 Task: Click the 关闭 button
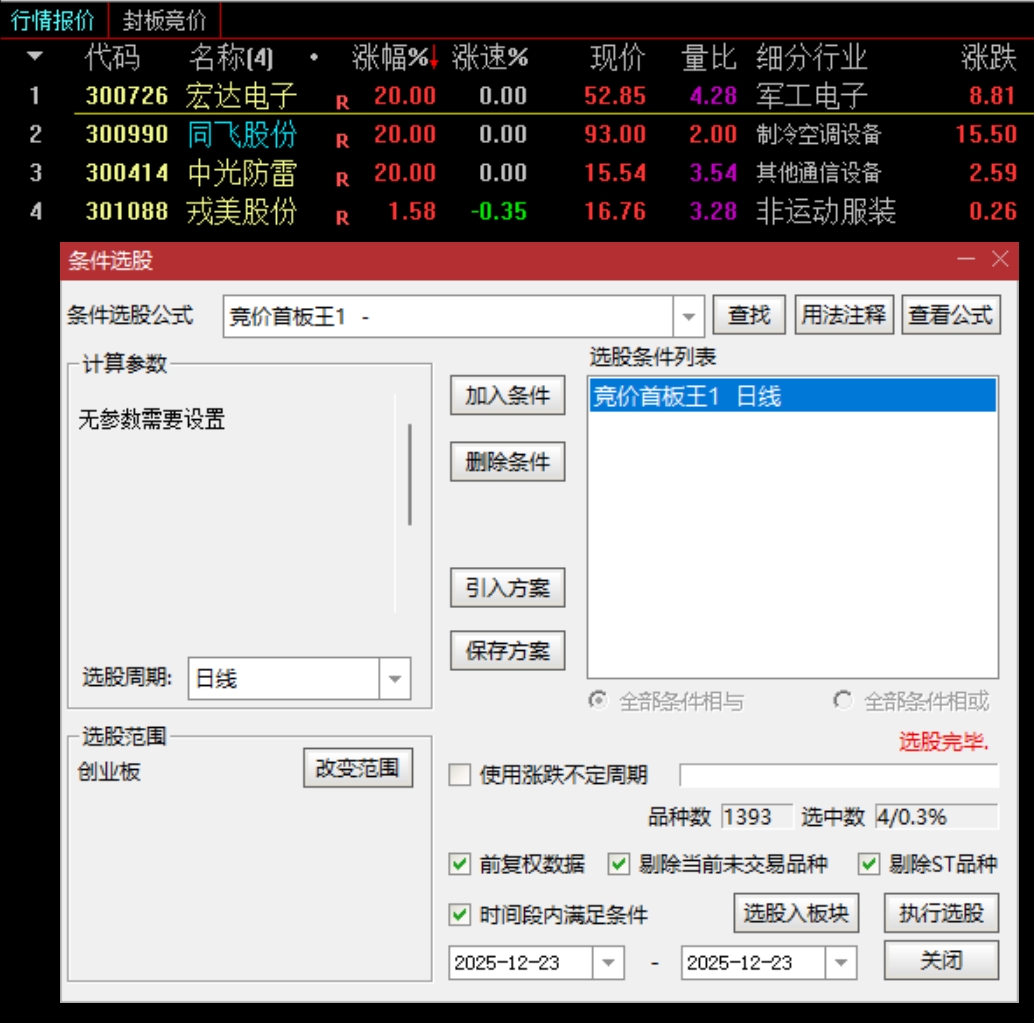pyautogui.click(x=941, y=960)
